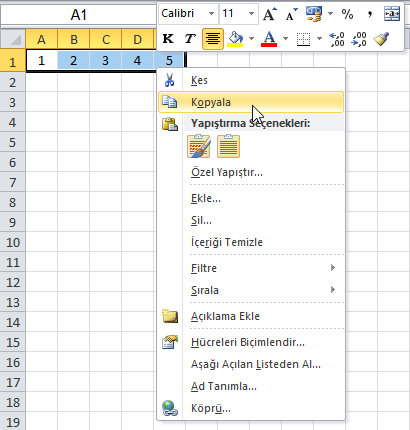Choose Köprü... entry

[251, 408]
